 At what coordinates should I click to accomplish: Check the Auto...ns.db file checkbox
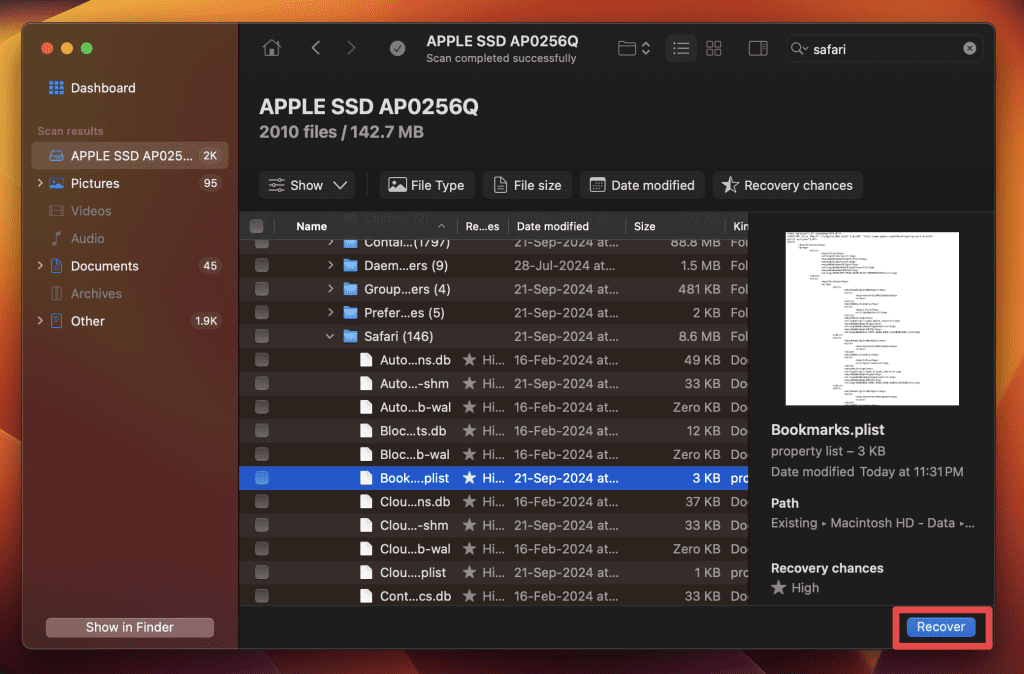click(x=262, y=359)
